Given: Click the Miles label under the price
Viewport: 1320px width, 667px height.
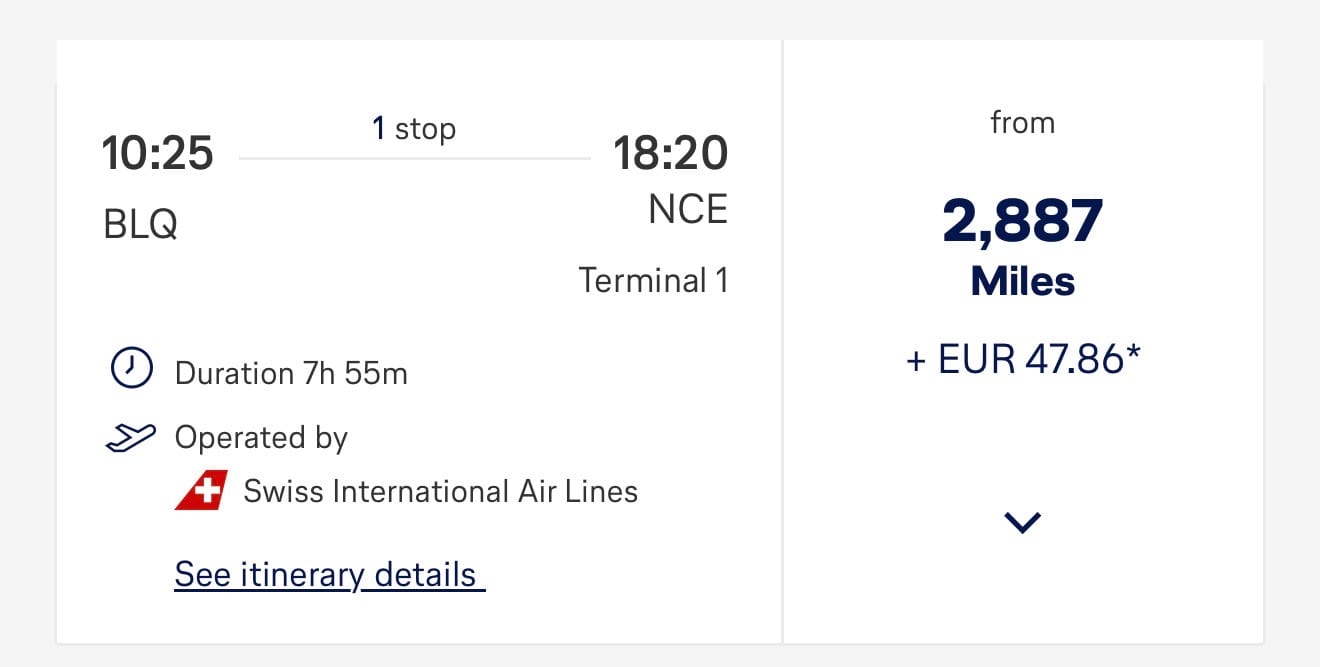Looking at the screenshot, I should [x=1022, y=281].
